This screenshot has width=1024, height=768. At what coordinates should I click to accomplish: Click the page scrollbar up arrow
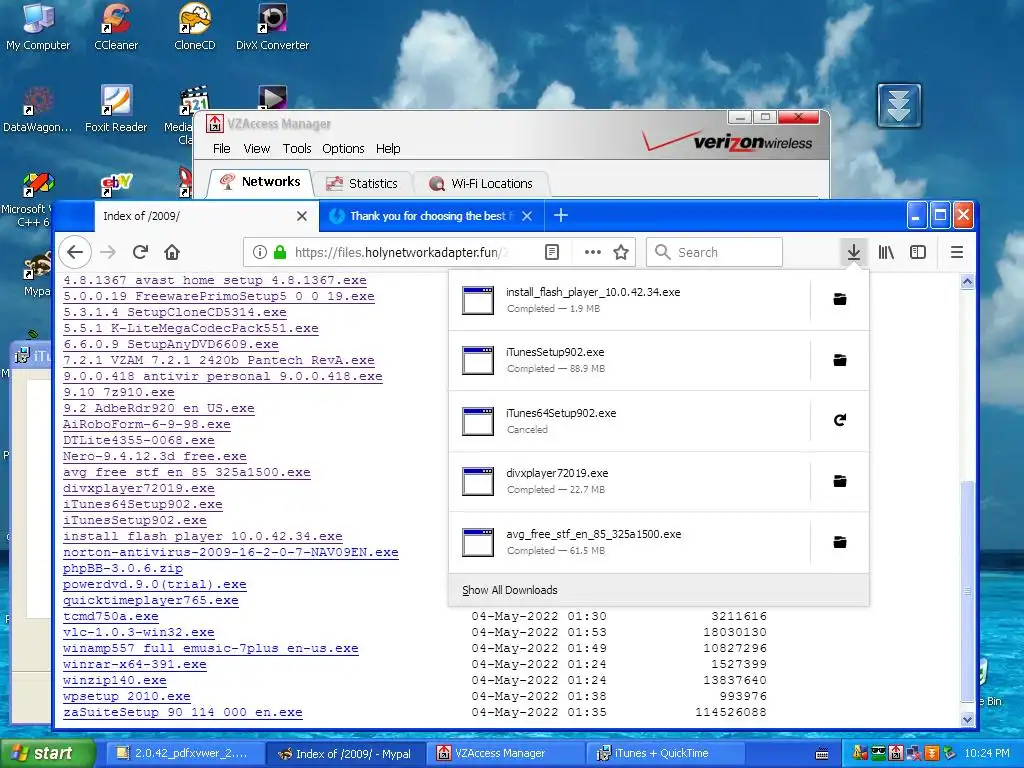967,281
